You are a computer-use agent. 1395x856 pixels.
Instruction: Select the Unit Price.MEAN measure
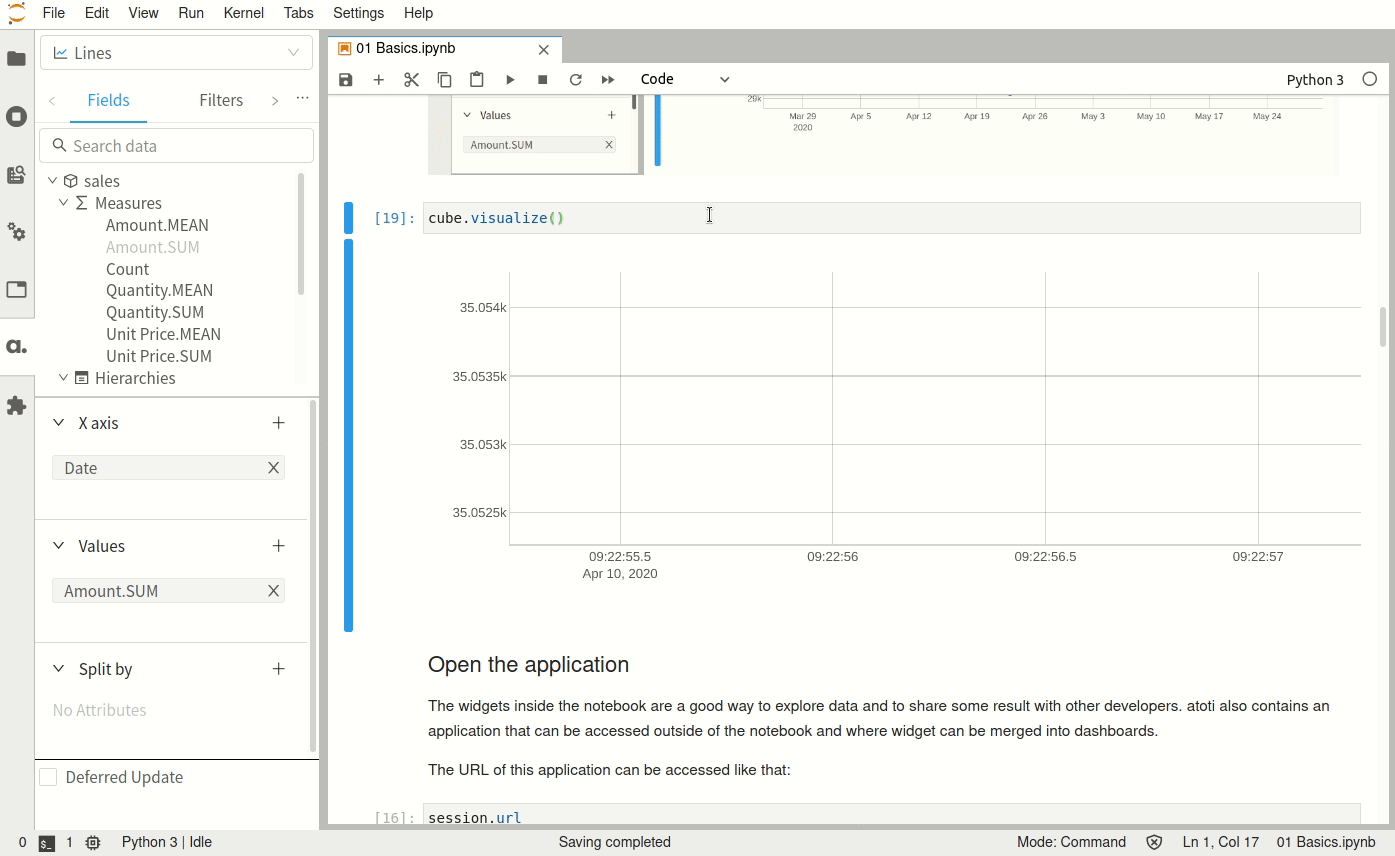coord(163,334)
